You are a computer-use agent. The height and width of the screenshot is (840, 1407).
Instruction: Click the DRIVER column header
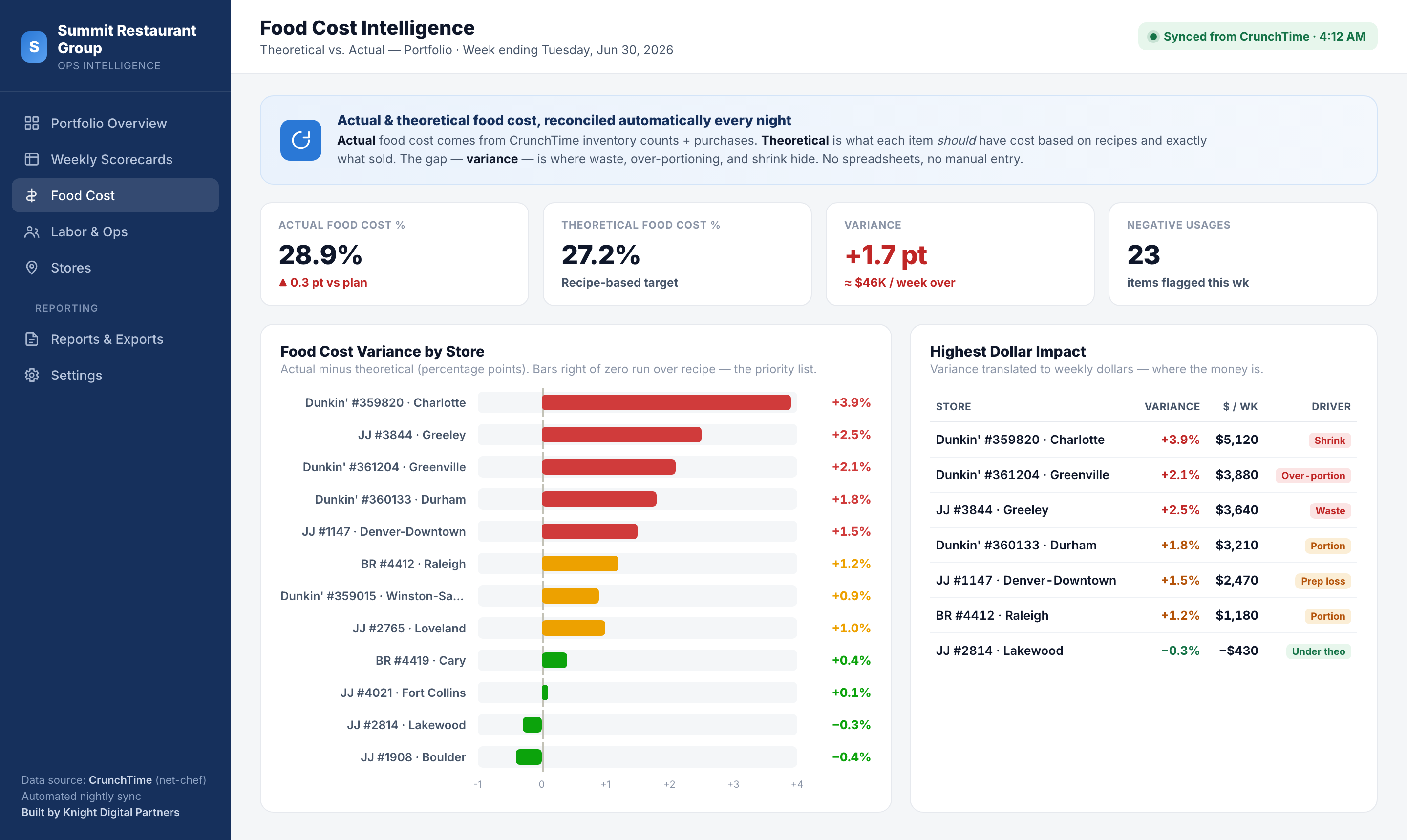click(1331, 406)
